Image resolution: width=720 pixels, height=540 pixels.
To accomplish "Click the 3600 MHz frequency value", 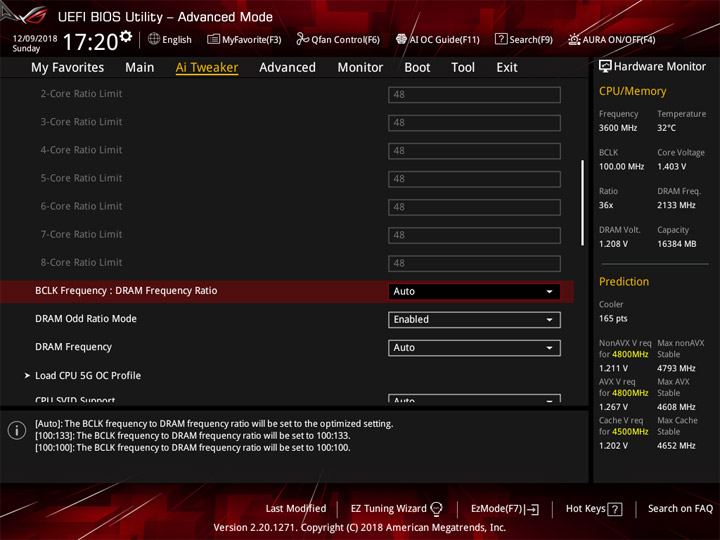I will (618, 128).
